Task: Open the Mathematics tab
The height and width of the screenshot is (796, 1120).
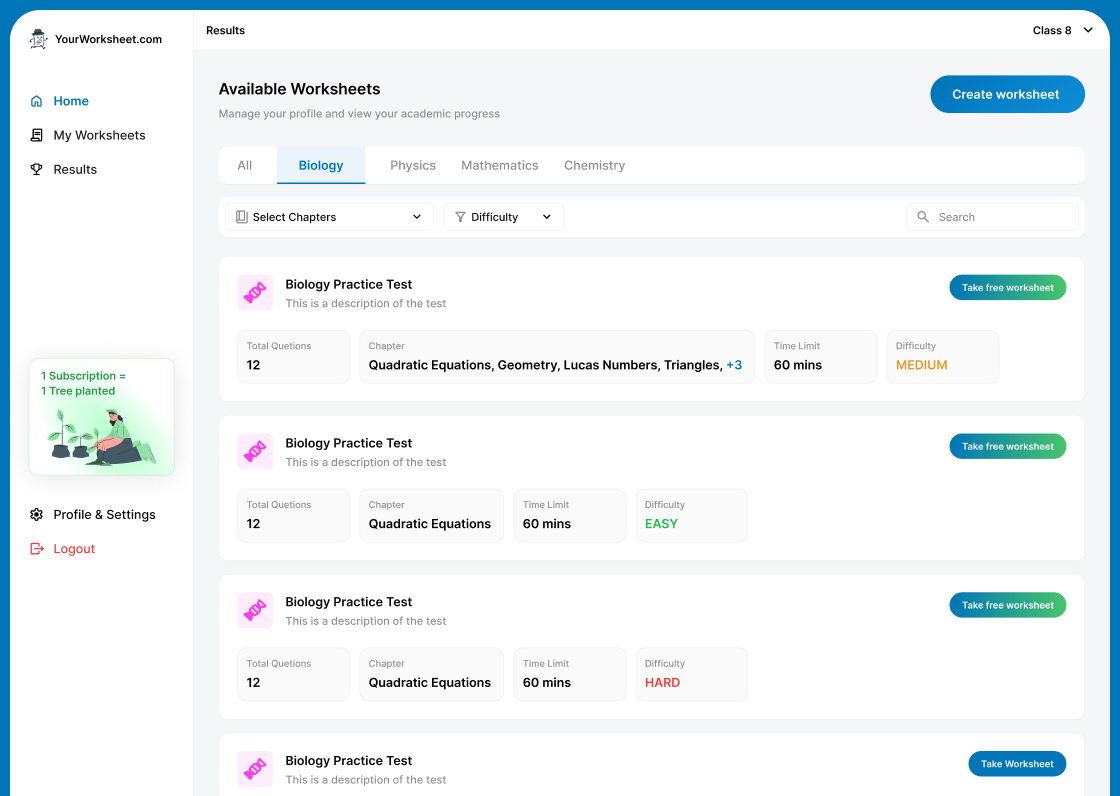Action: [x=500, y=165]
